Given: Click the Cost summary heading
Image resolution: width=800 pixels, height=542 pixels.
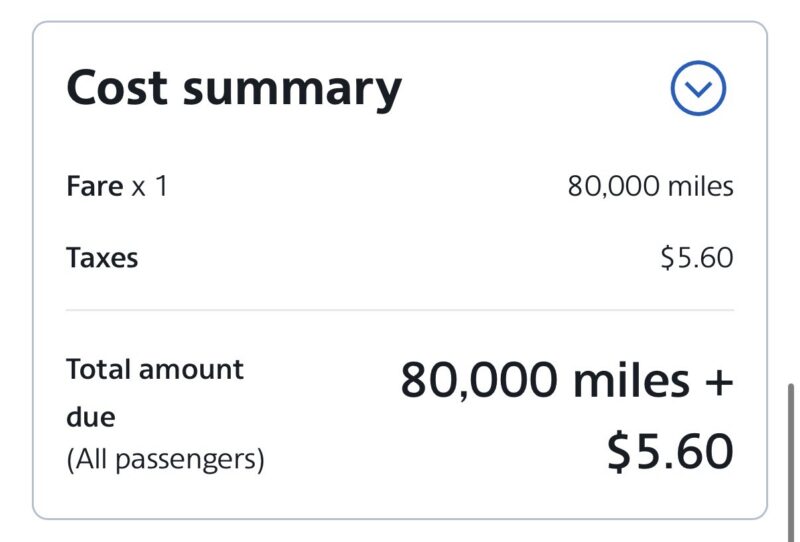Looking at the screenshot, I should [233, 89].
